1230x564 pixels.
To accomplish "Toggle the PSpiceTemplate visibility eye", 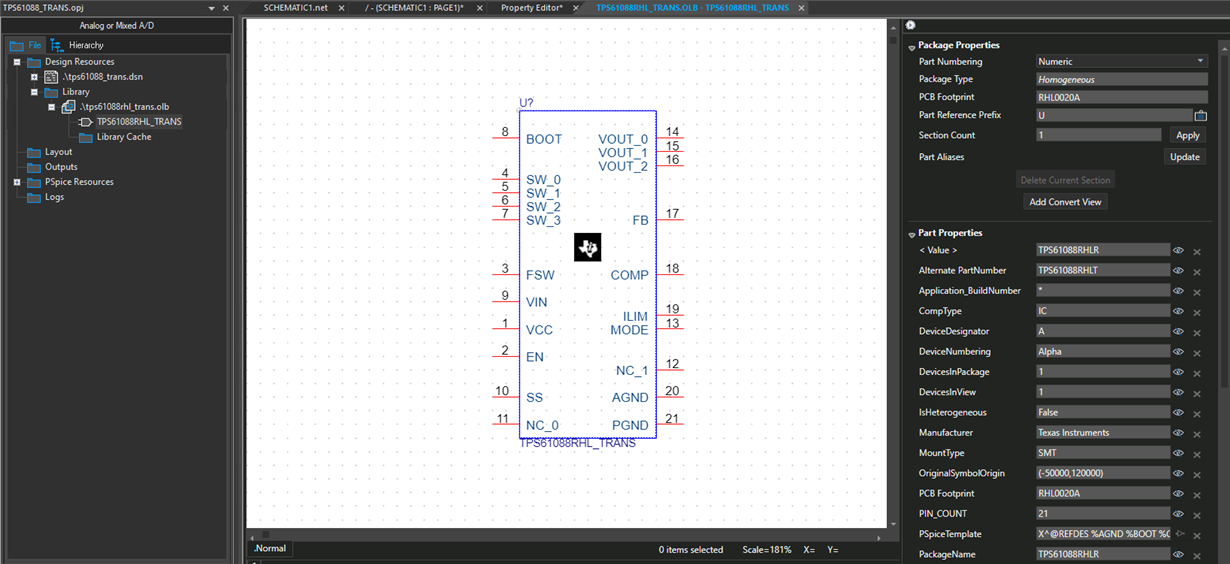I will click(x=1179, y=534).
